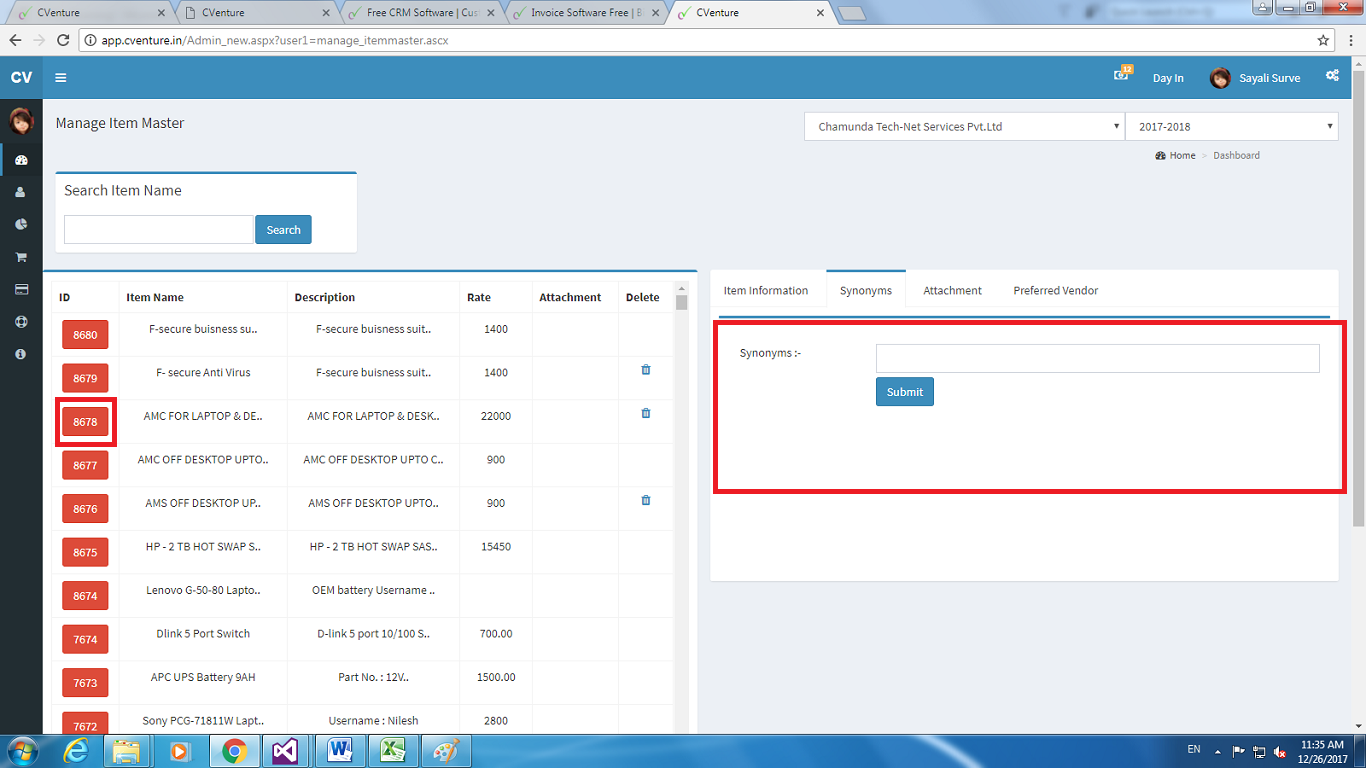Screen dimensions: 1366x768
Task: Open Internet Explorer from the taskbar
Action: [75, 751]
